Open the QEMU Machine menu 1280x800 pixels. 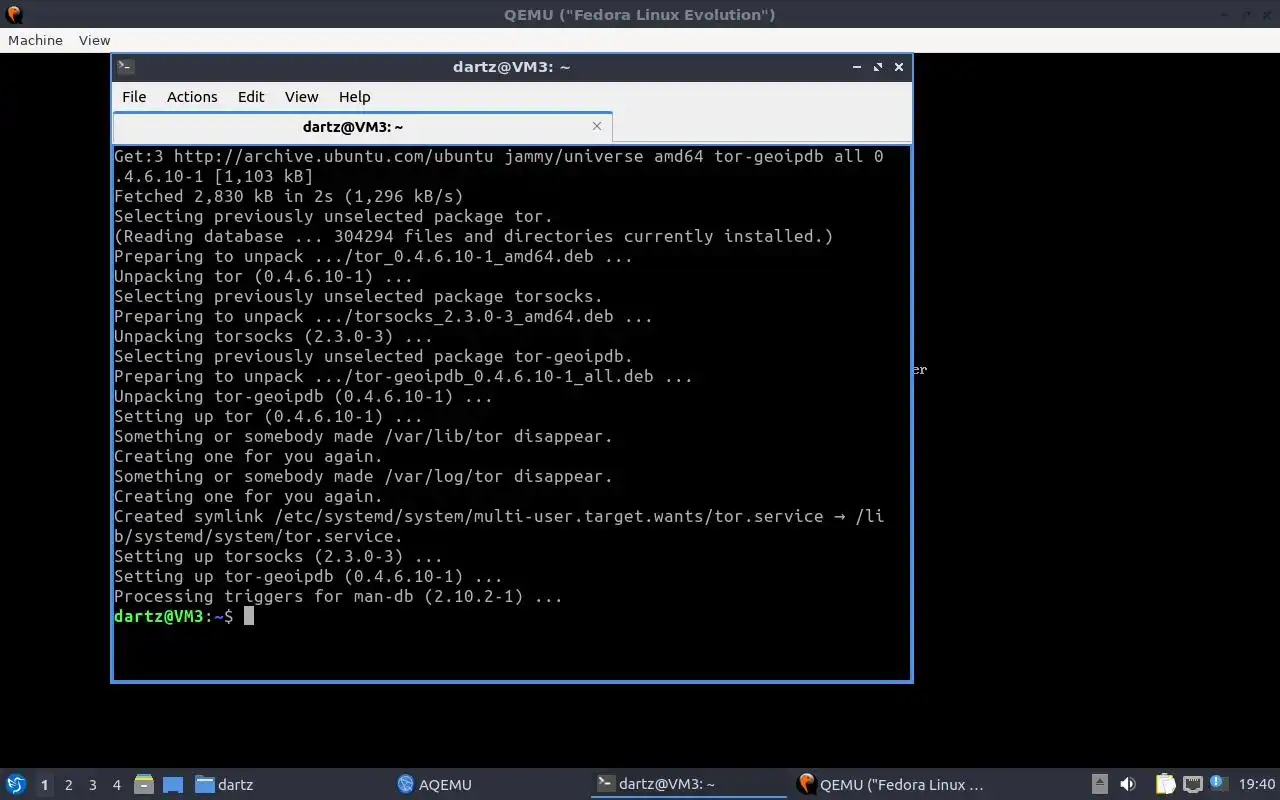pyautogui.click(x=35, y=40)
